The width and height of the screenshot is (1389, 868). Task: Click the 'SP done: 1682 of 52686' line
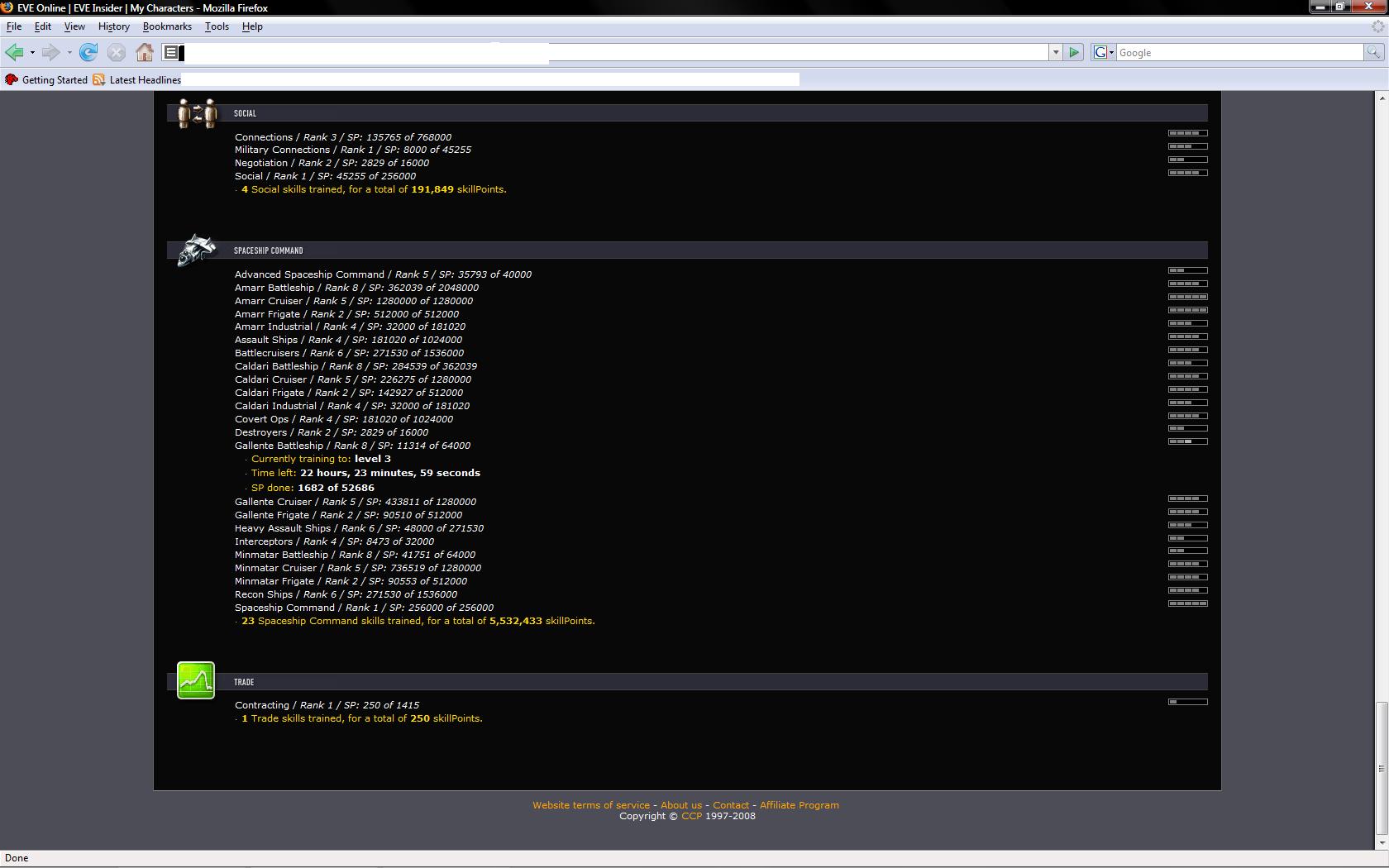[x=313, y=488]
